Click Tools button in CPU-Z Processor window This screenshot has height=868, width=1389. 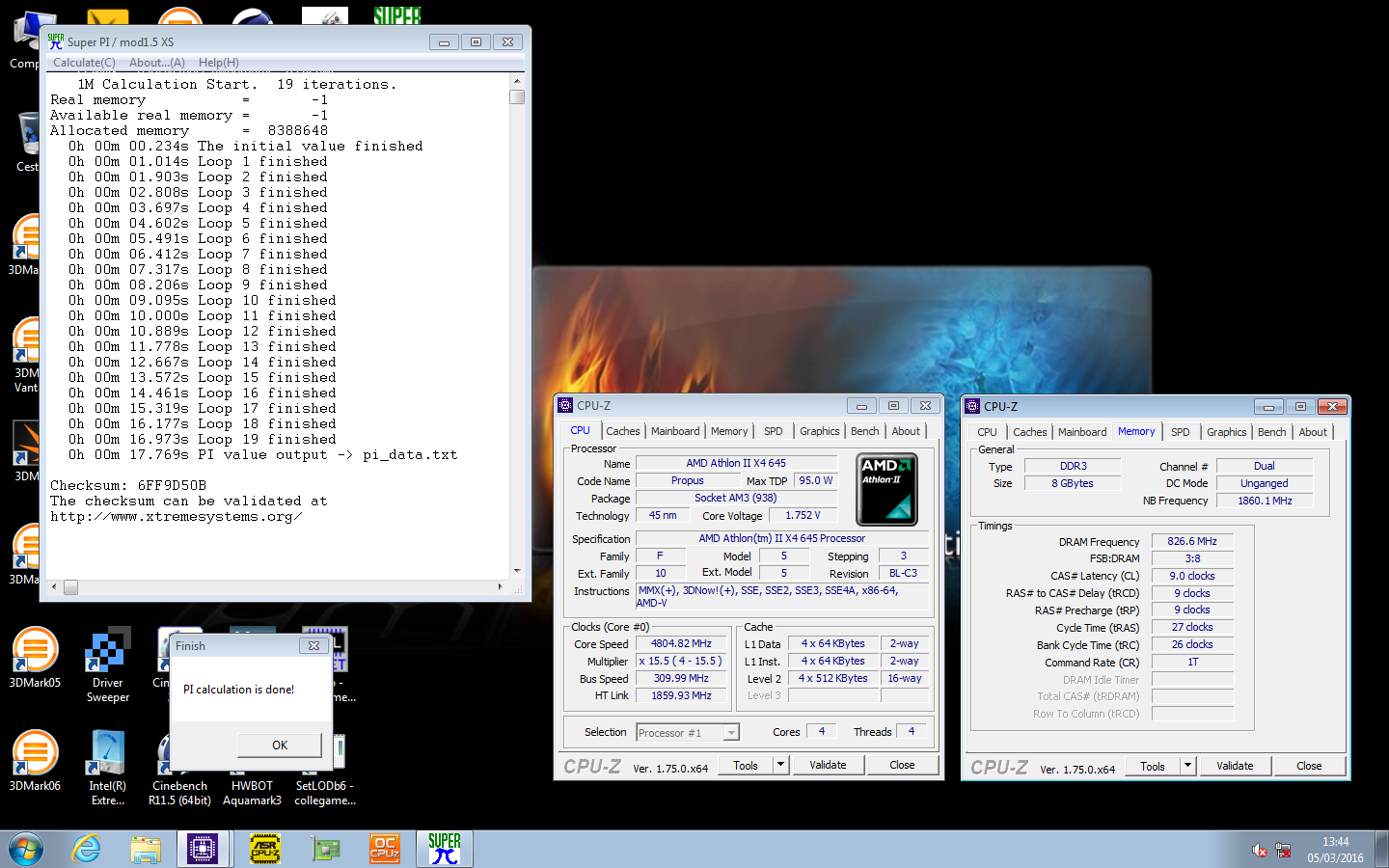tap(746, 765)
